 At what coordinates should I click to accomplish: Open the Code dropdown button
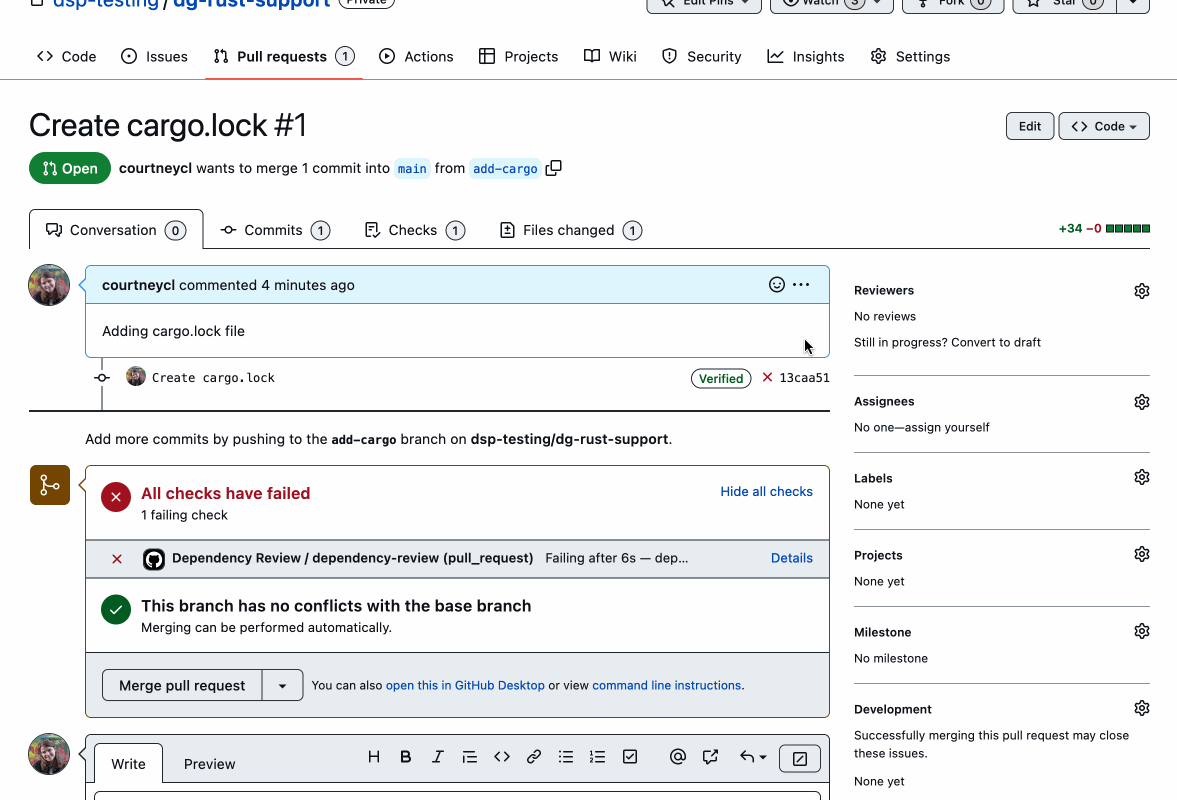[1104, 126]
